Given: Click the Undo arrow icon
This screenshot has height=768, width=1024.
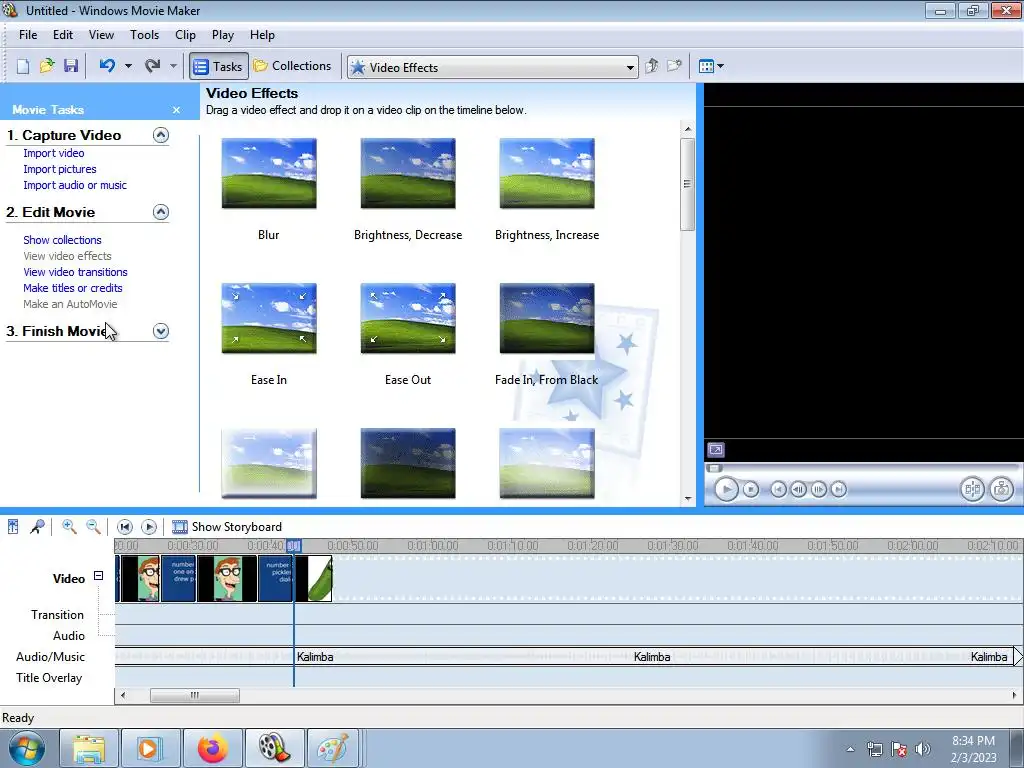Looking at the screenshot, I should (x=107, y=66).
